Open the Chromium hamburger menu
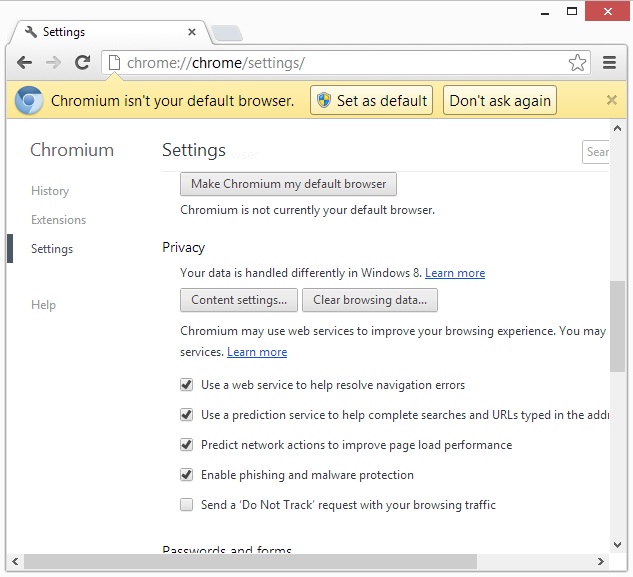Image resolution: width=633 pixels, height=577 pixels. point(610,63)
